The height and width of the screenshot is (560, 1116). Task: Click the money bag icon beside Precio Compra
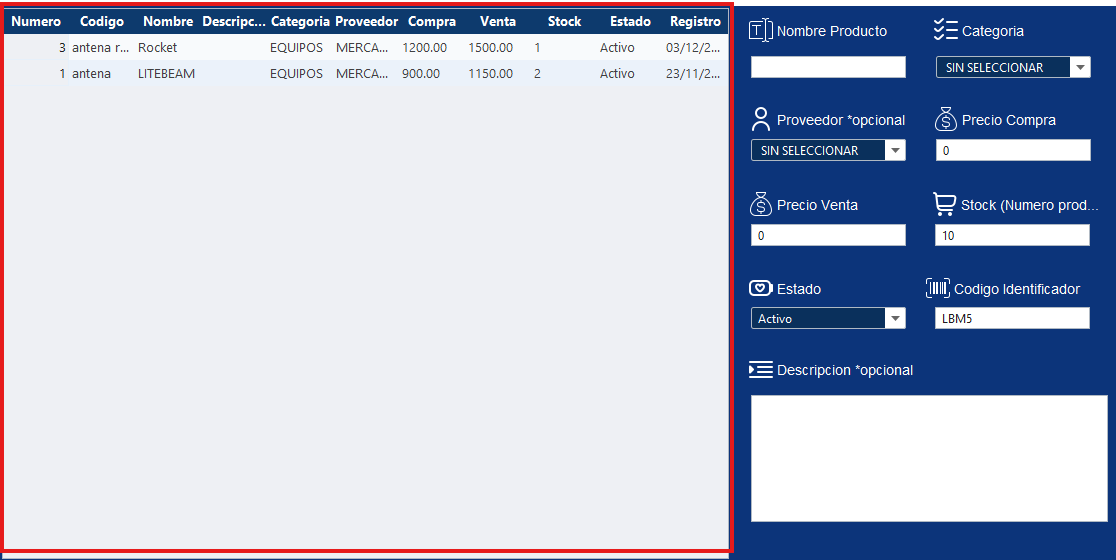tap(946, 120)
